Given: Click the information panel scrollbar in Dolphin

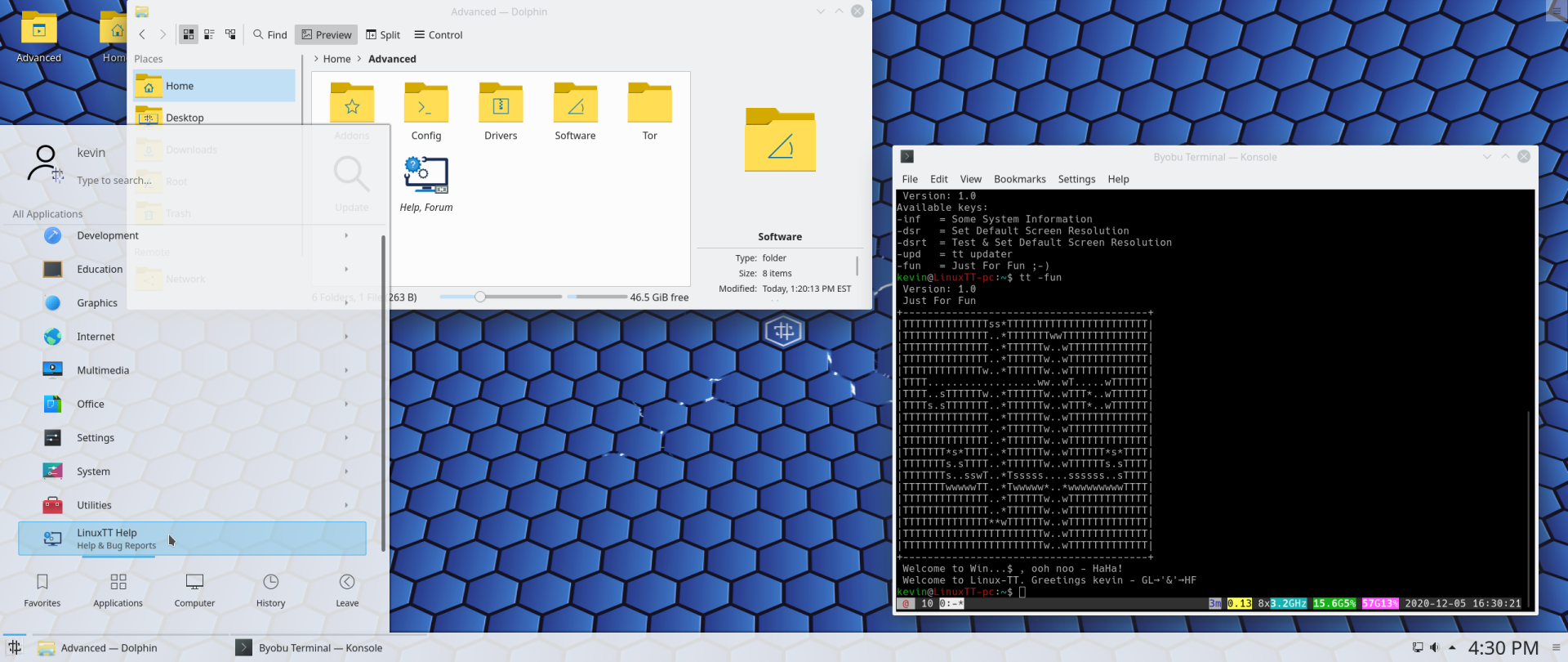Looking at the screenshot, I should pos(857,266).
